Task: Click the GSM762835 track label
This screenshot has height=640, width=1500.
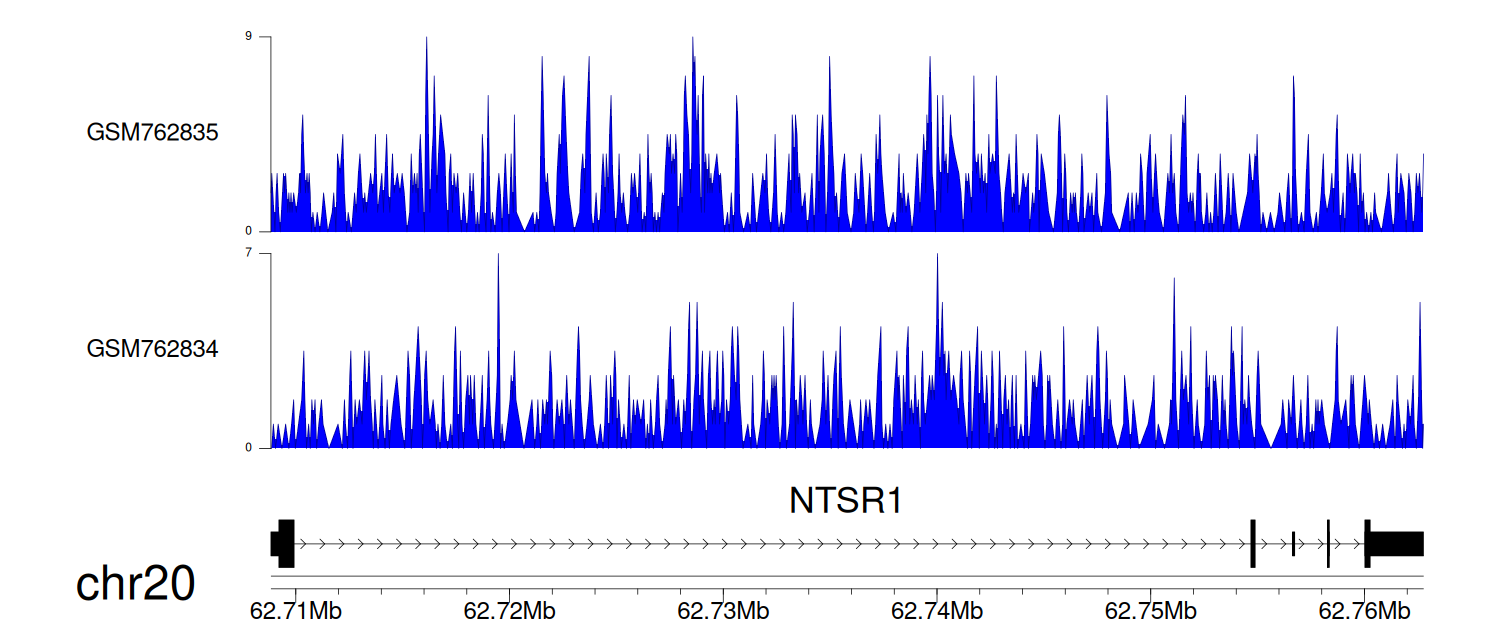Action: (152, 132)
